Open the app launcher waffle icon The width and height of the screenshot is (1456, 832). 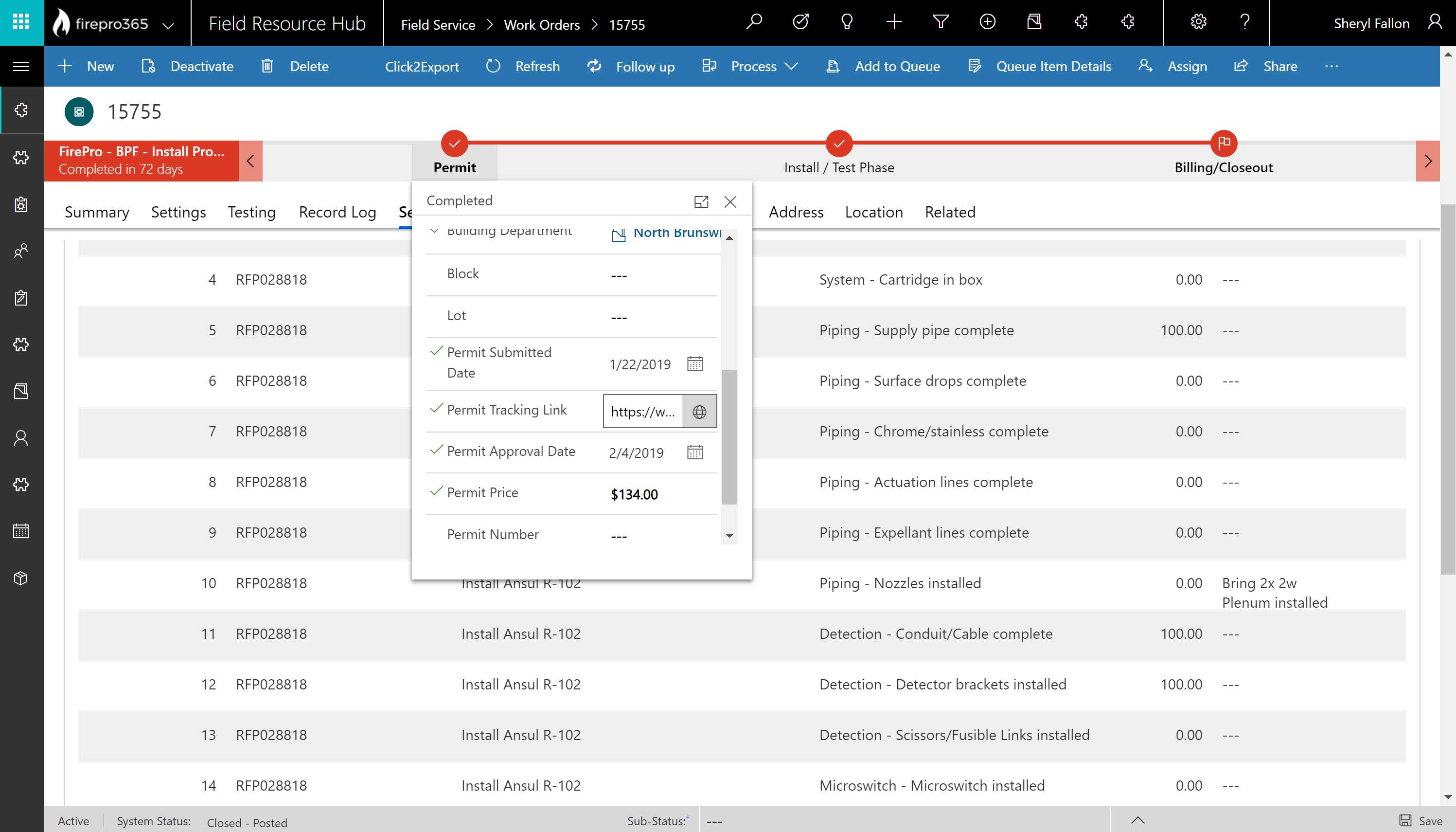click(21, 22)
